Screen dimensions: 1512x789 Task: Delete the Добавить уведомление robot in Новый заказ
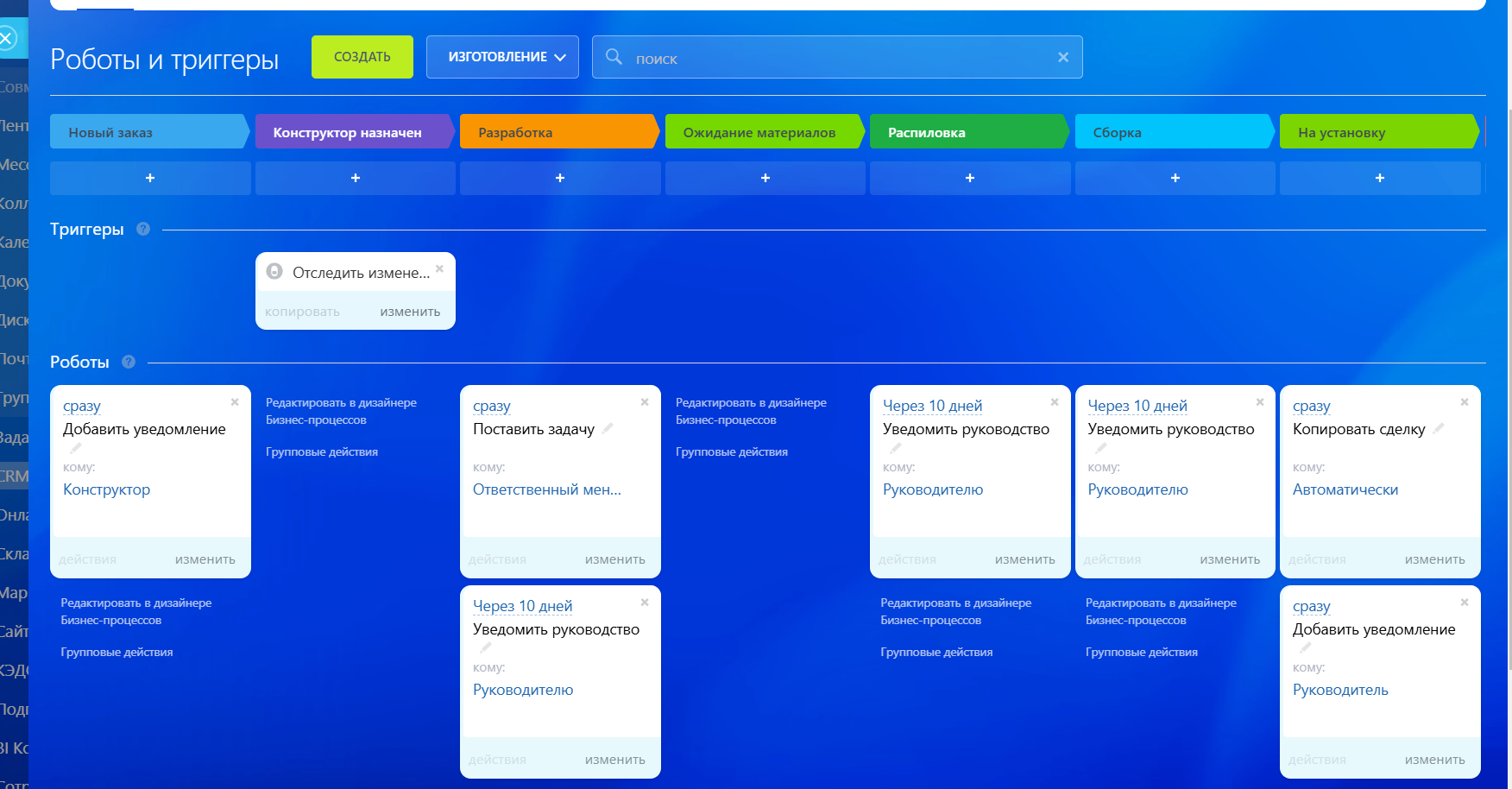coord(235,401)
